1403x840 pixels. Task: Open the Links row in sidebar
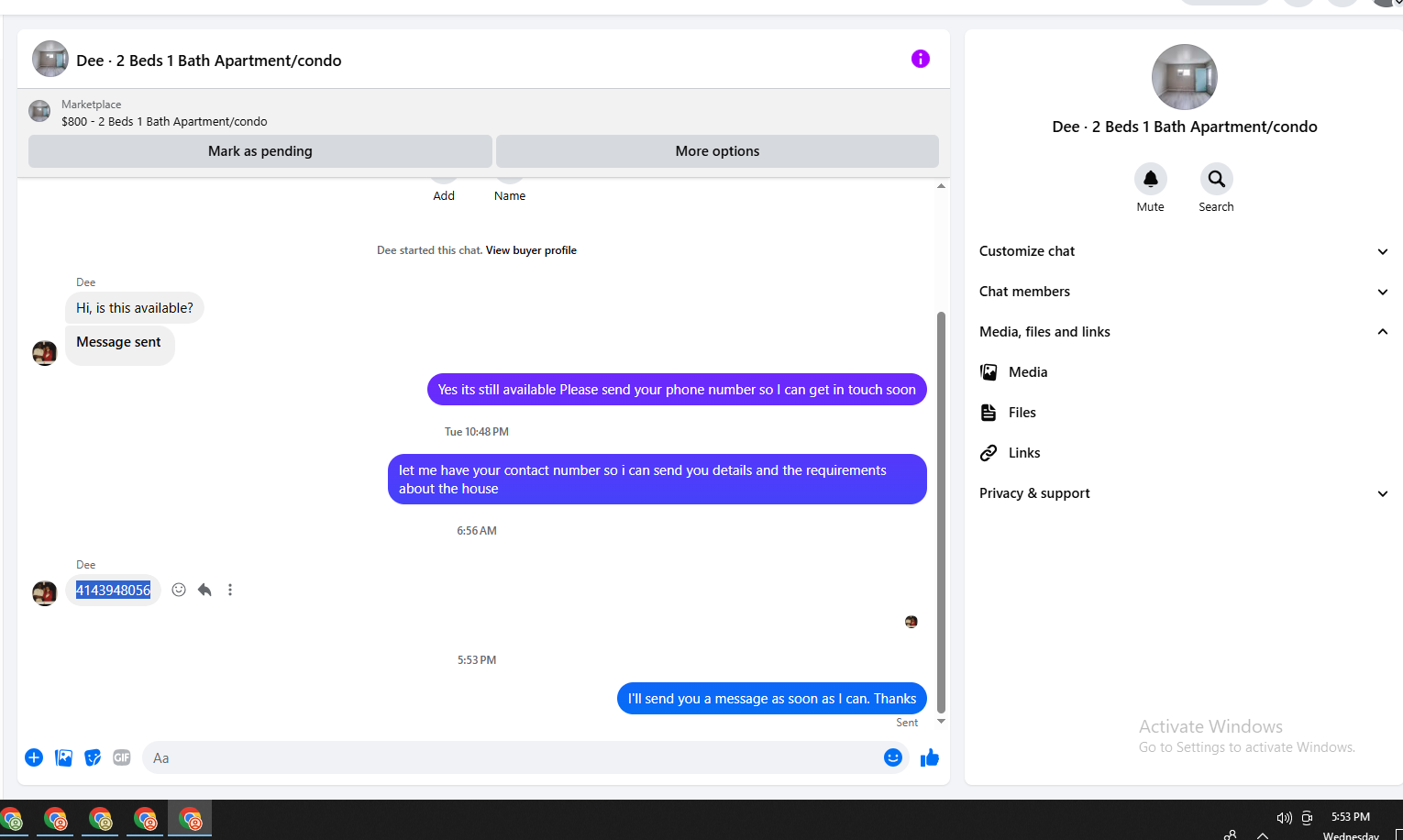(1183, 453)
